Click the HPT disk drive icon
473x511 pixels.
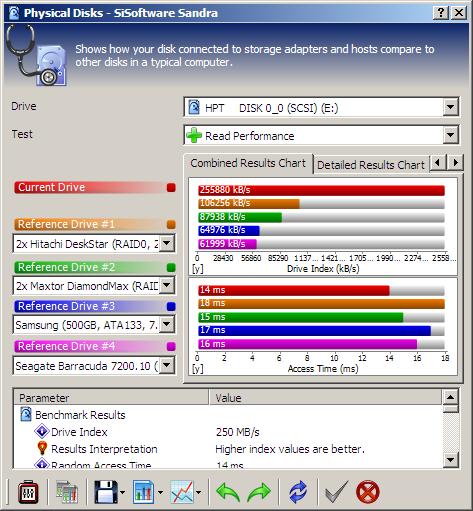pos(194,107)
